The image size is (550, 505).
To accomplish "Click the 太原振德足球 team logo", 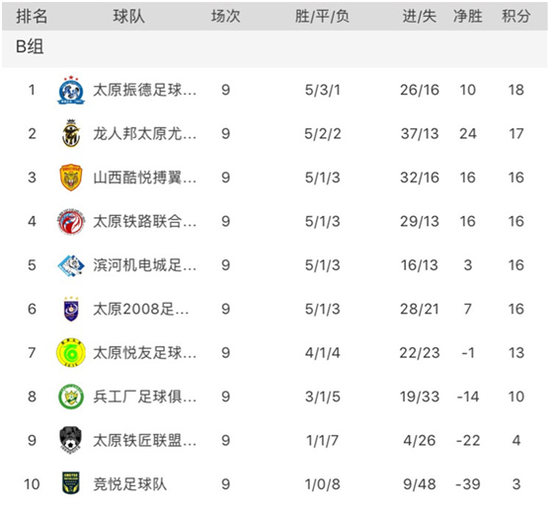I will (71, 90).
